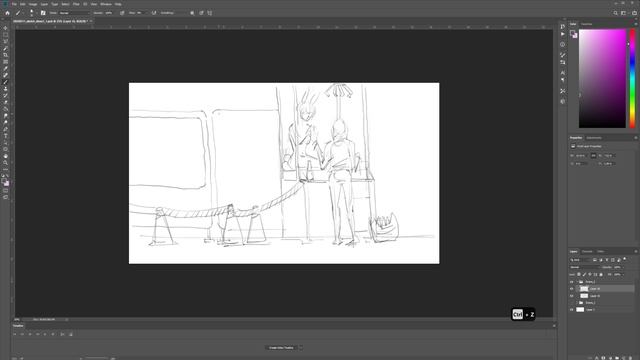Click the create new group folder icon
Image resolution: width=640 pixels, height=360 pixels.
[x=617, y=358]
